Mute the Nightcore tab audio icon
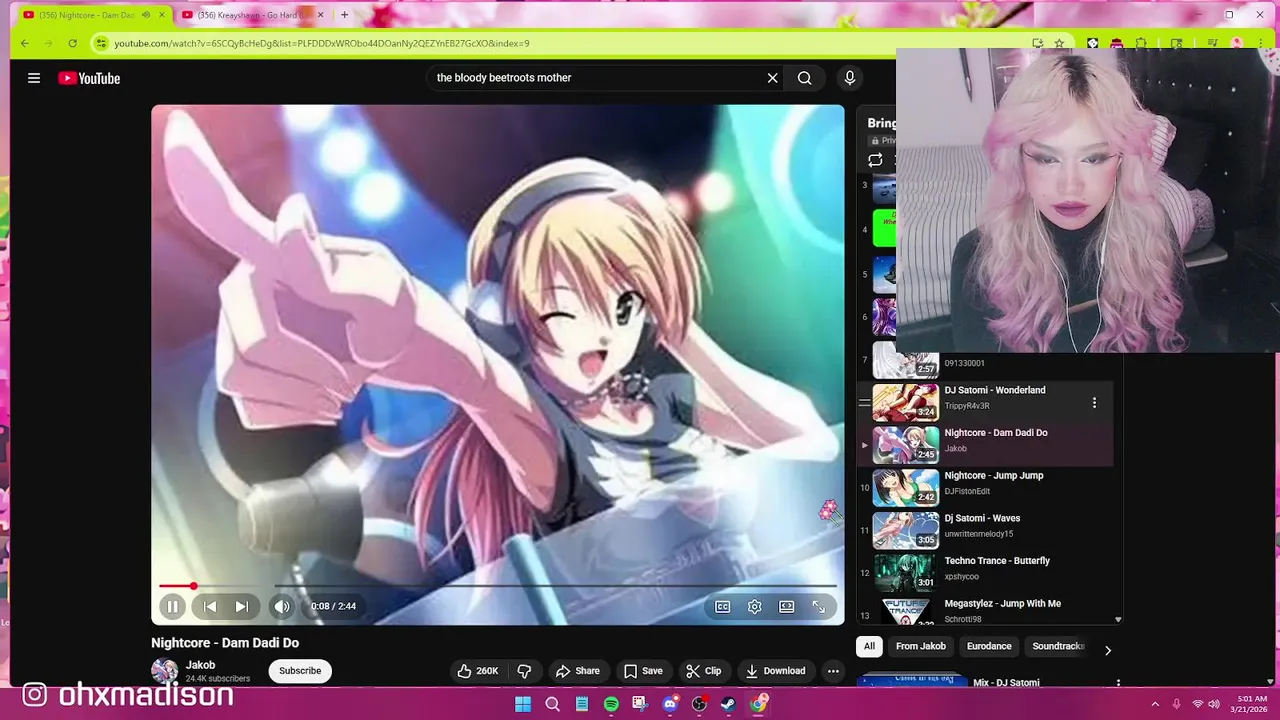The image size is (1280, 720). click(146, 15)
